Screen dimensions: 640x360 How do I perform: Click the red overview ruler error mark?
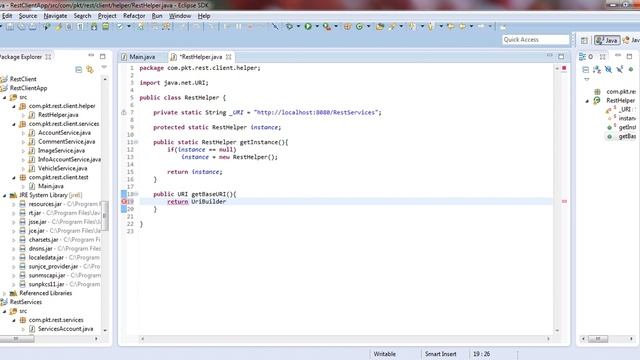click(564, 201)
